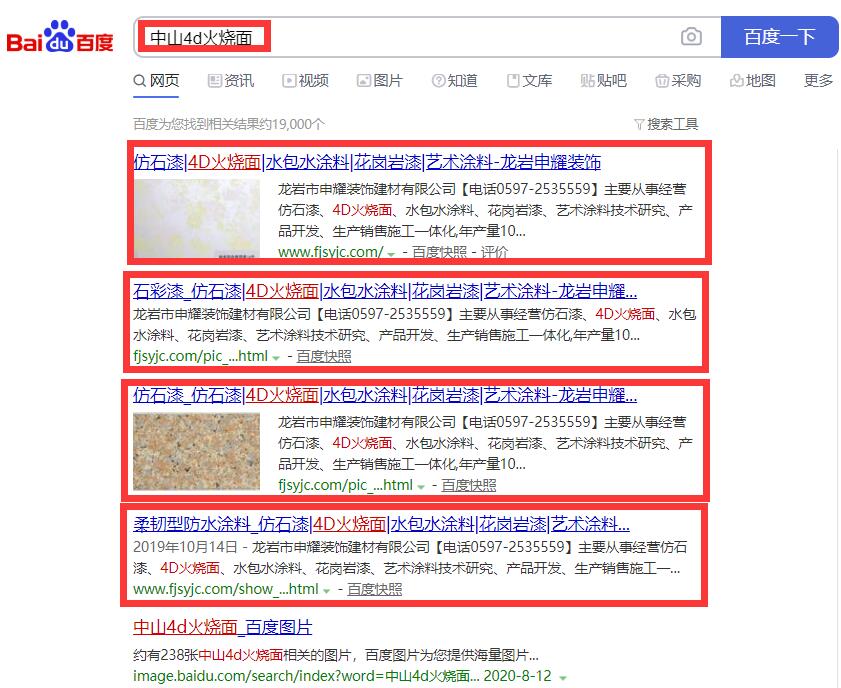Image resolution: width=841 pixels, height=688 pixels.
Task: Open the 文库 tab
Action: click(x=529, y=80)
